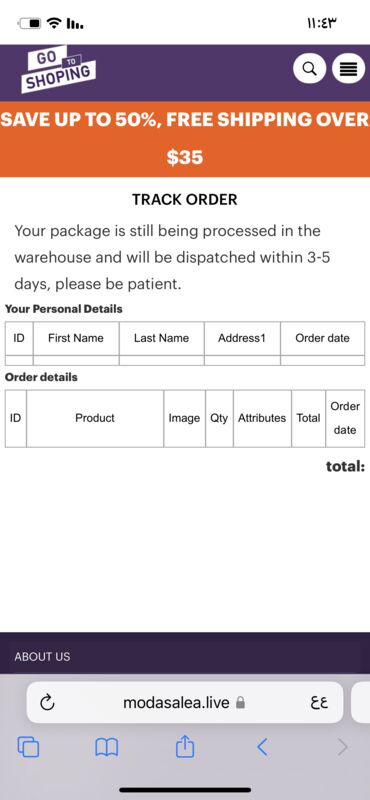
Task: Tap the forward arrow in Safari toolbar
Action: coord(342,747)
